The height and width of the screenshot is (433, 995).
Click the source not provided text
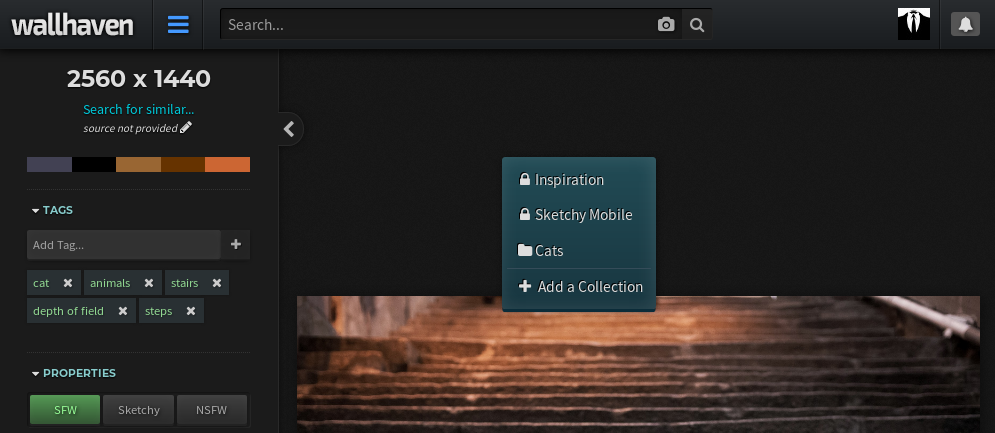tap(130, 128)
